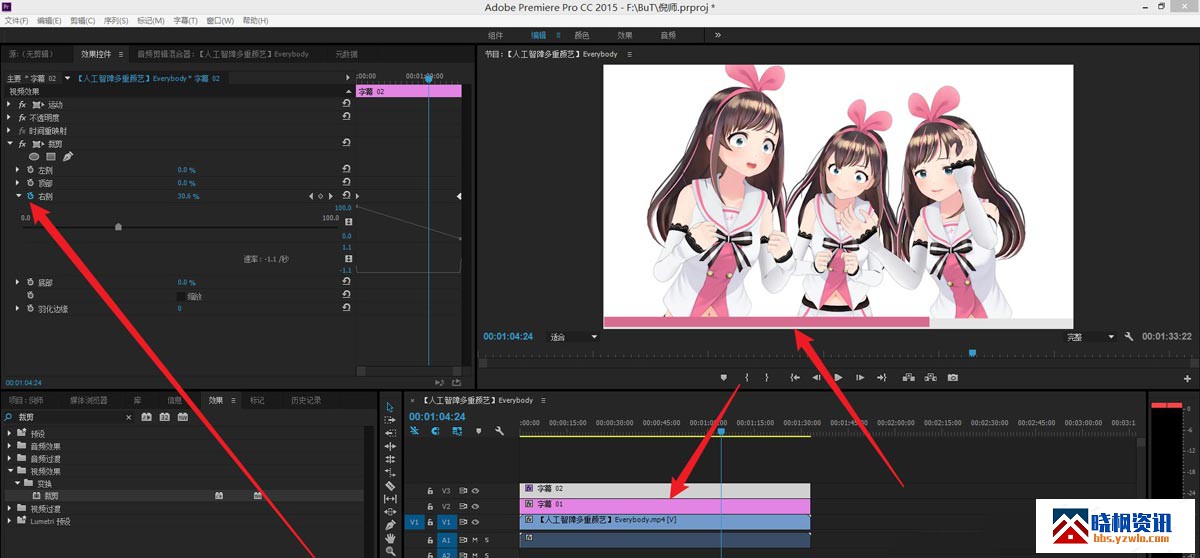The width and height of the screenshot is (1200, 558).
Task: Toggle V2 track output eye
Action: coord(475,506)
